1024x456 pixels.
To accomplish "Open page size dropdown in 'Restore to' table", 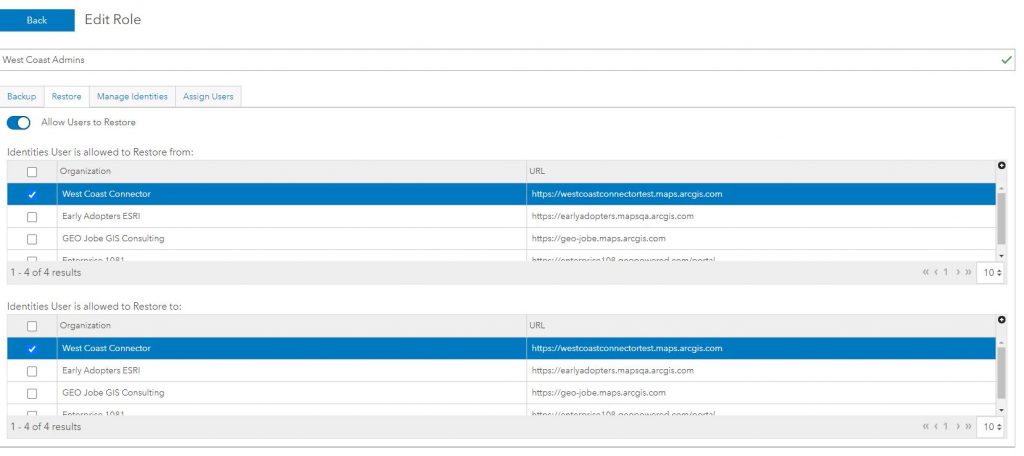I will [990, 427].
